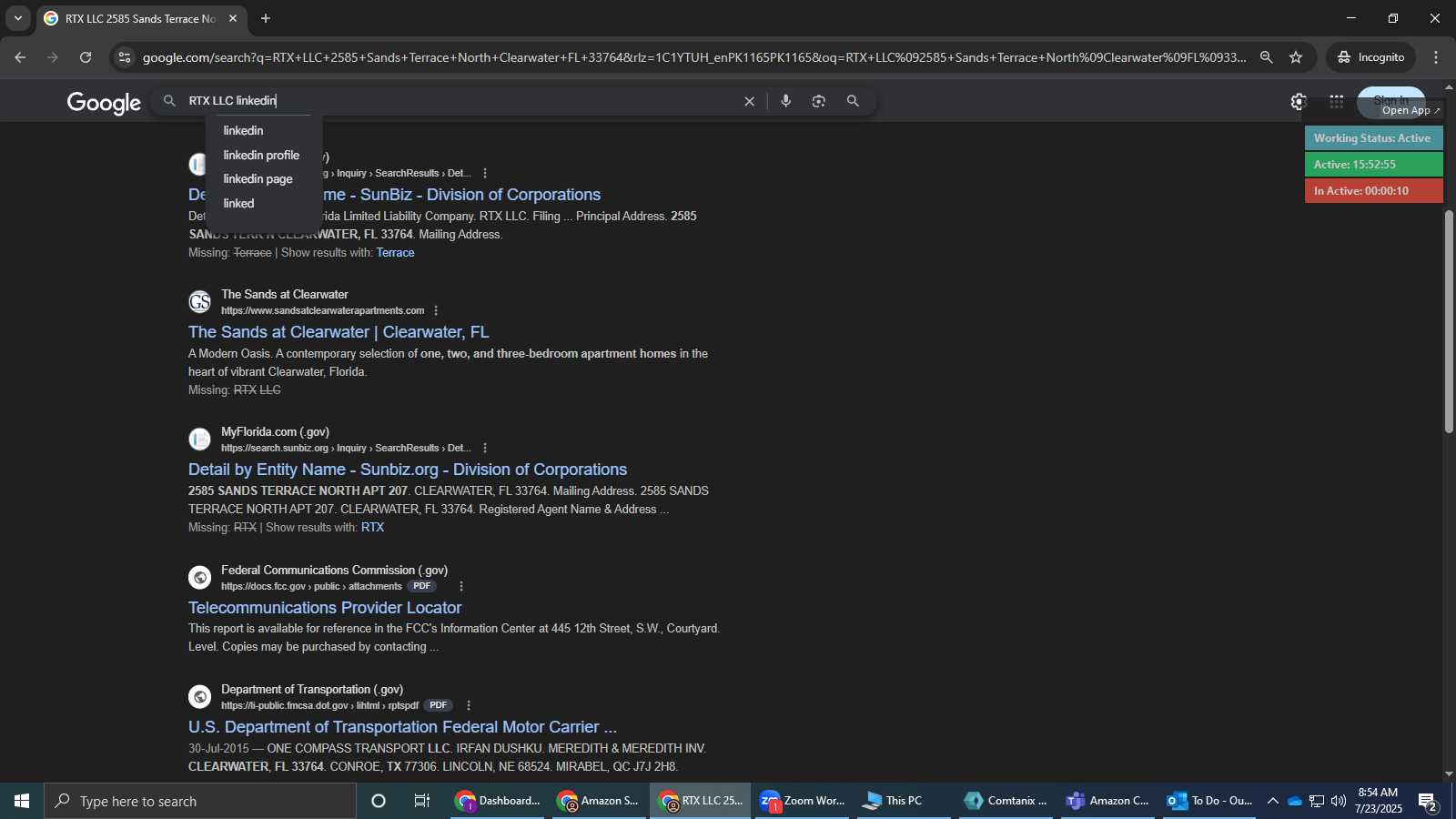Open a new browser tab
This screenshot has width=1456, height=819.
pyautogui.click(x=266, y=18)
